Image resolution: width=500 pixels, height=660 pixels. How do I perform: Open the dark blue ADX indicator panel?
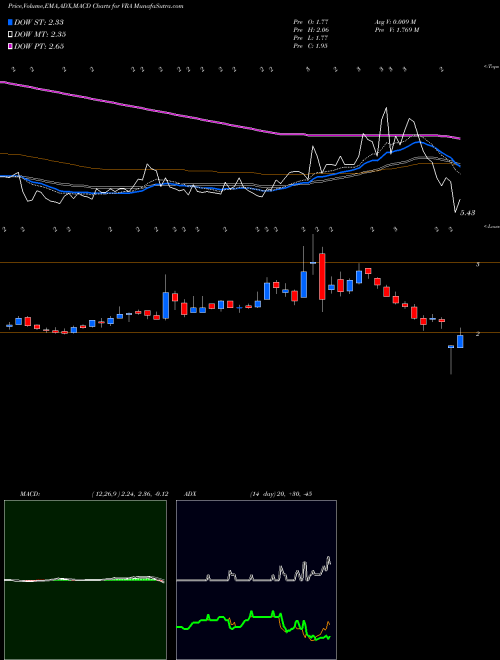256,580
